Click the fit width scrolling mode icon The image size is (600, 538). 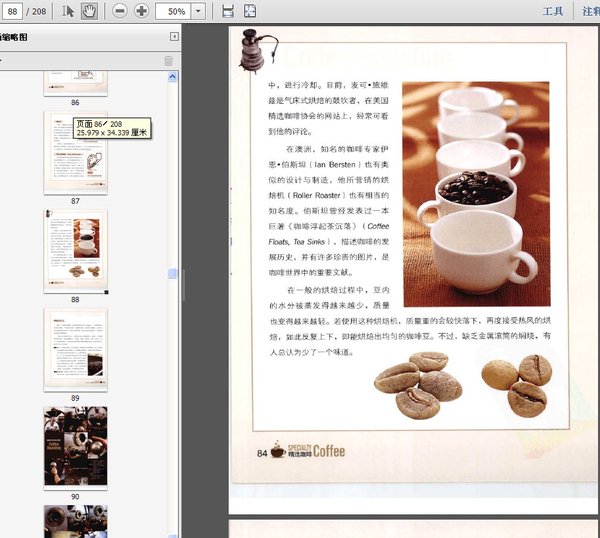click(228, 11)
